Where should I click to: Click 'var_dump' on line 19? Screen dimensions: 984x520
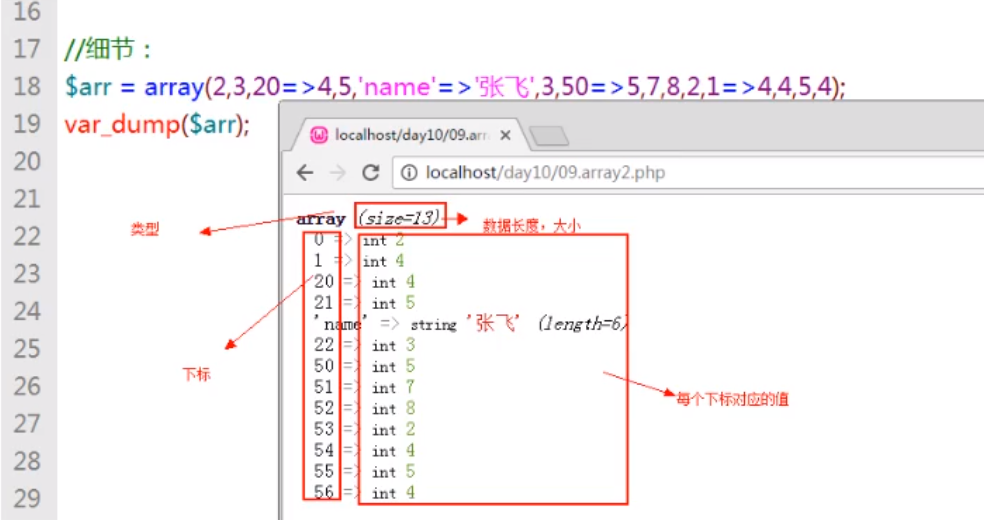click(122, 125)
